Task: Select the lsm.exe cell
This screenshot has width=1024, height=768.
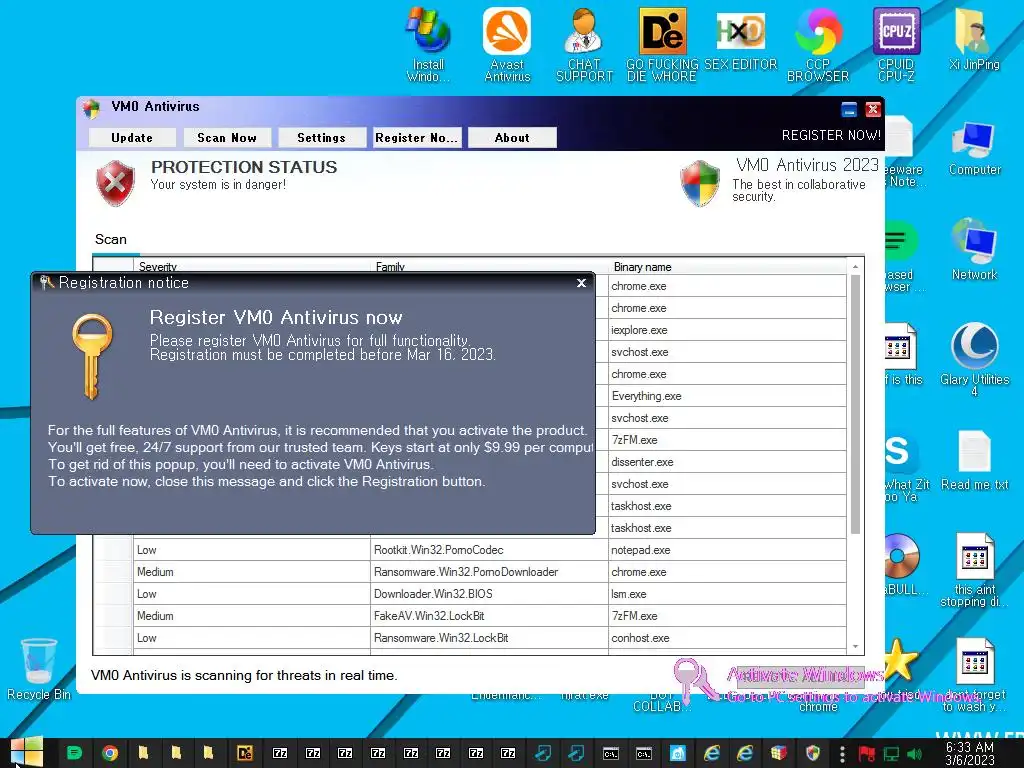Action: click(x=727, y=594)
